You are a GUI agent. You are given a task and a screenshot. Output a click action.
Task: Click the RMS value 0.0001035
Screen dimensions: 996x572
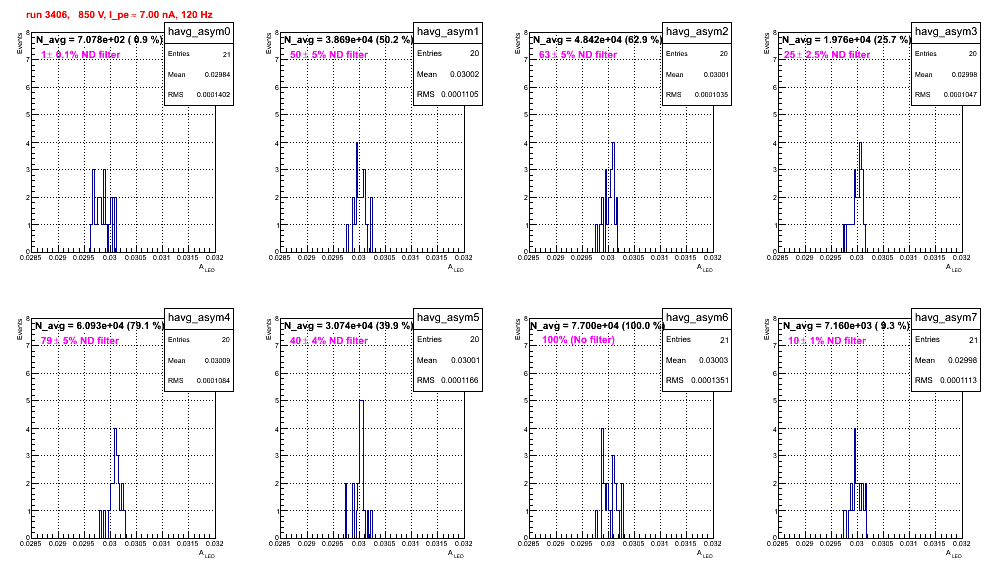pos(711,95)
